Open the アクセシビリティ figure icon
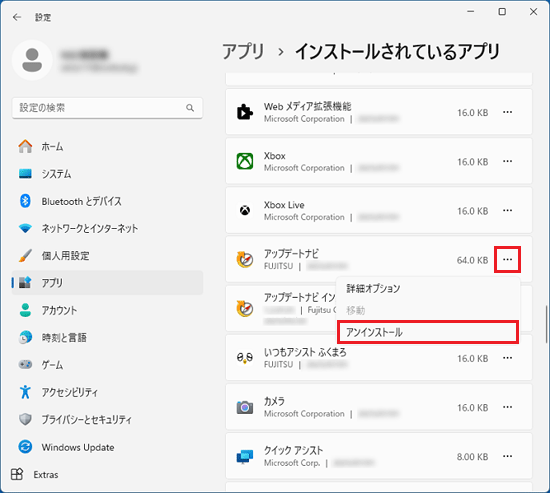This screenshot has width=550, height=493. (25, 392)
